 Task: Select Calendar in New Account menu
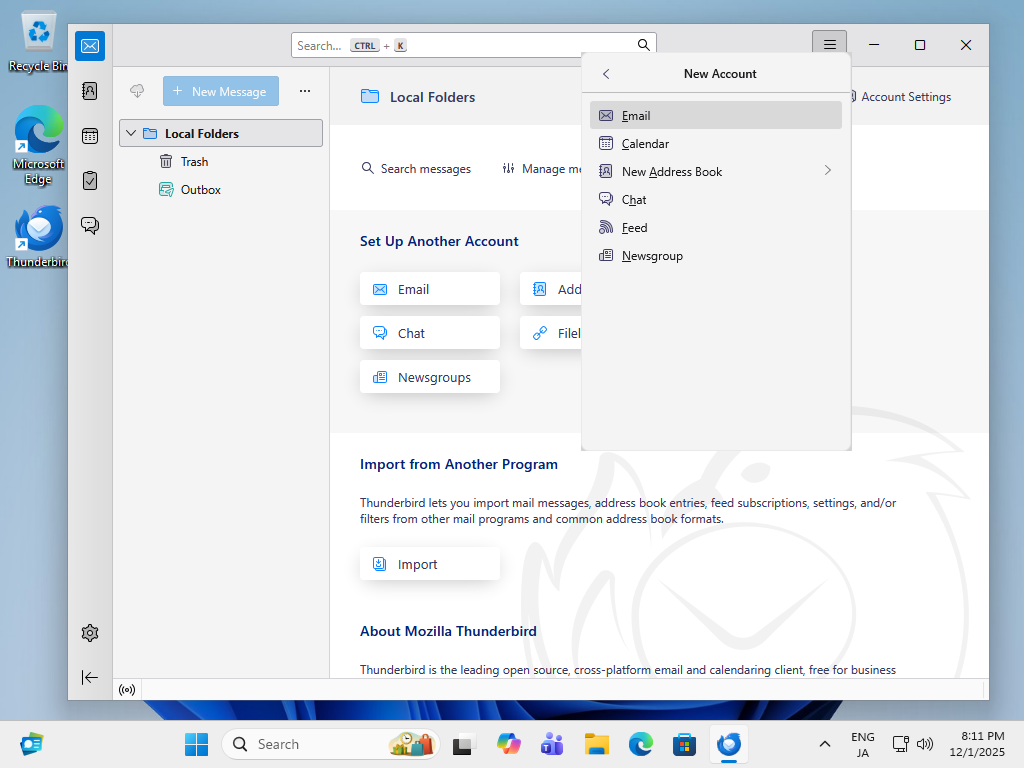click(x=645, y=144)
